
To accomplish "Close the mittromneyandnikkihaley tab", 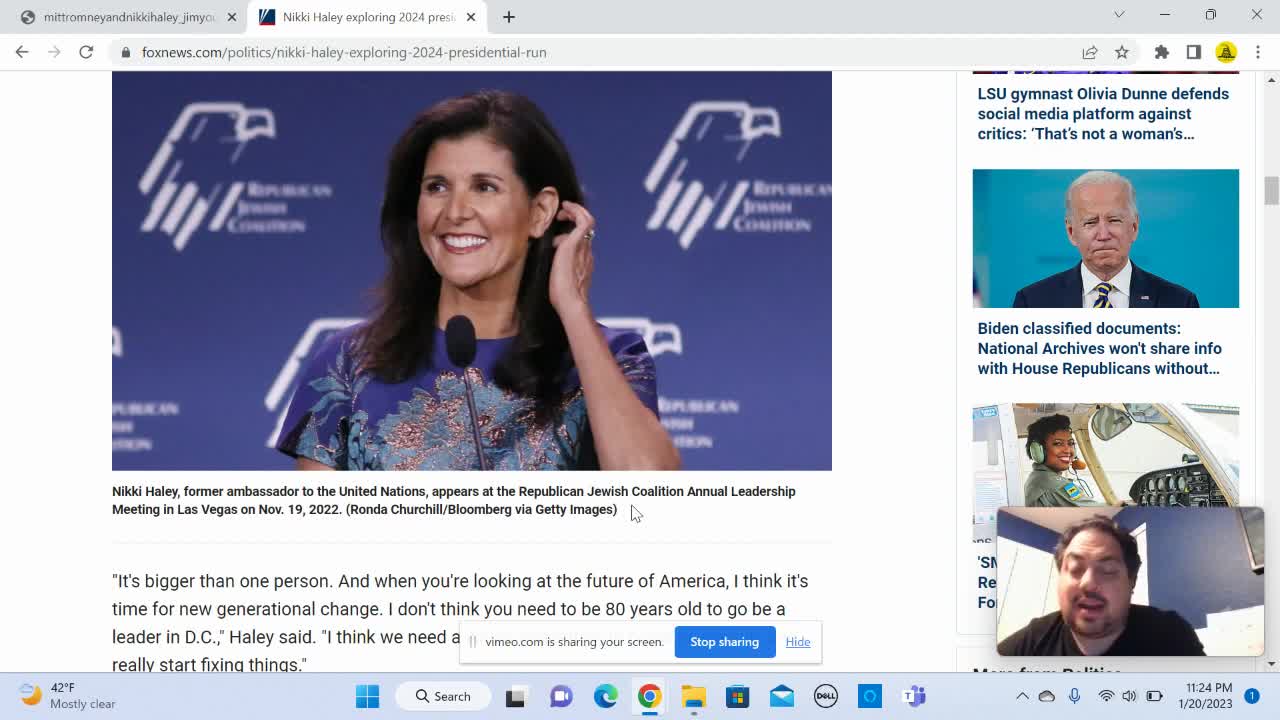I will click(231, 17).
